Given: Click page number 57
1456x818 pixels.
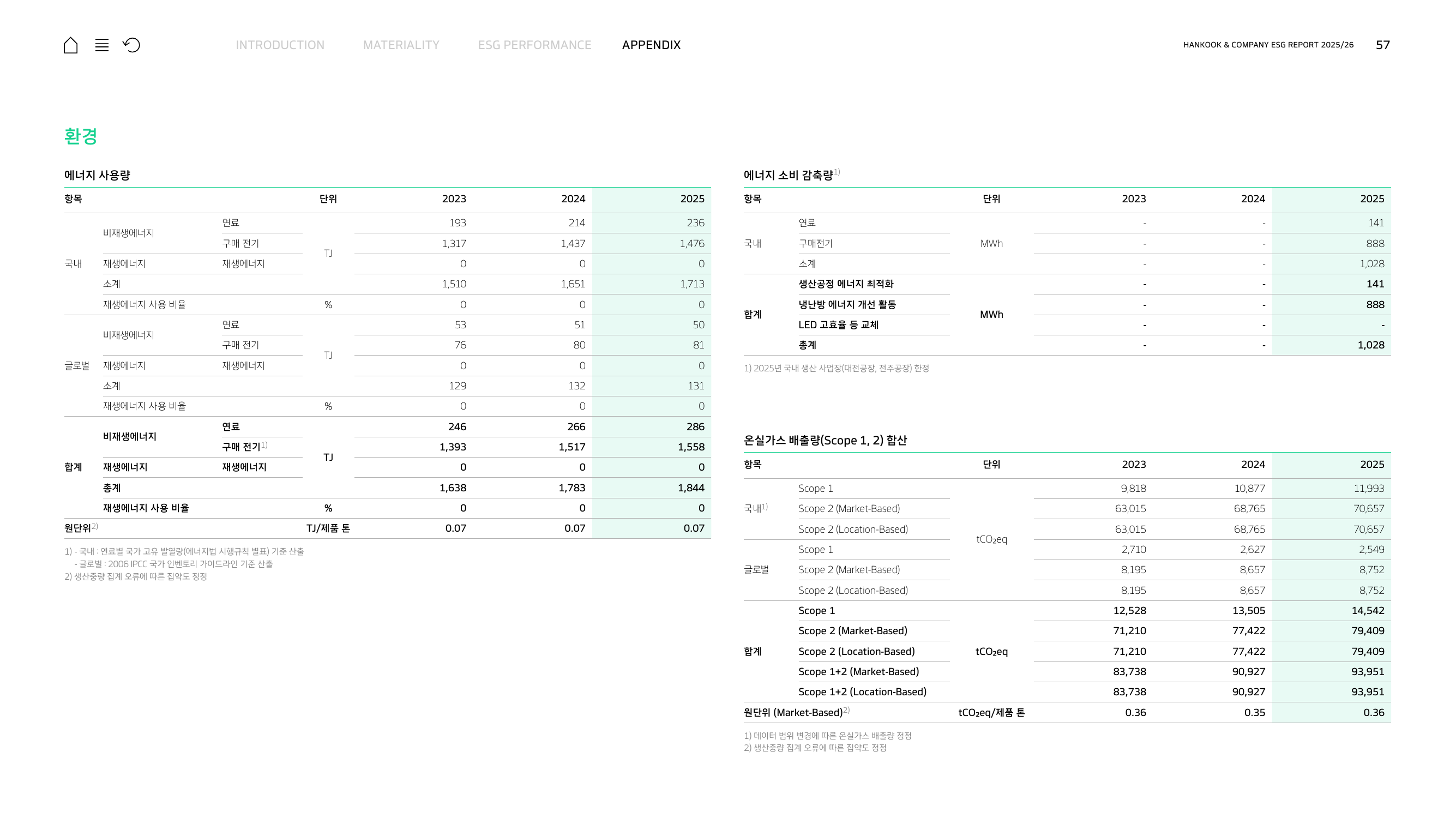Looking at the screenshot, I should [x=1382, y=45].
